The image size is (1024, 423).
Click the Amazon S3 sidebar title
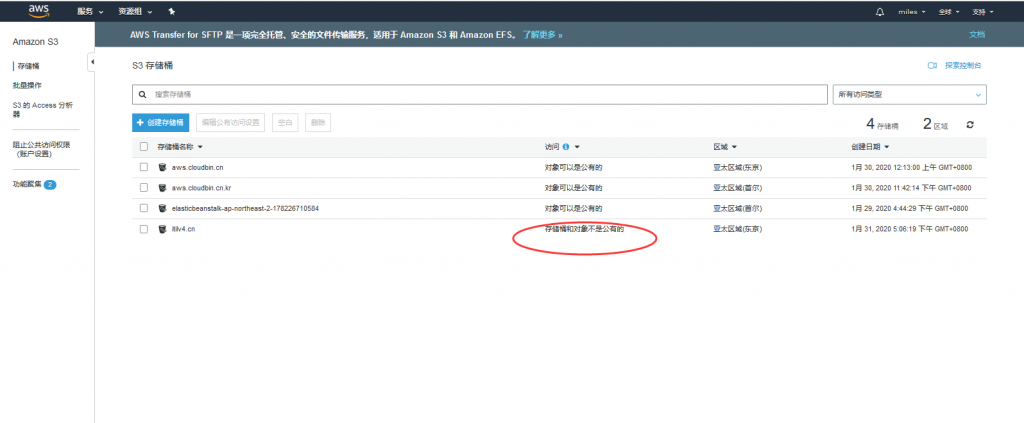[x=36, y=42]
